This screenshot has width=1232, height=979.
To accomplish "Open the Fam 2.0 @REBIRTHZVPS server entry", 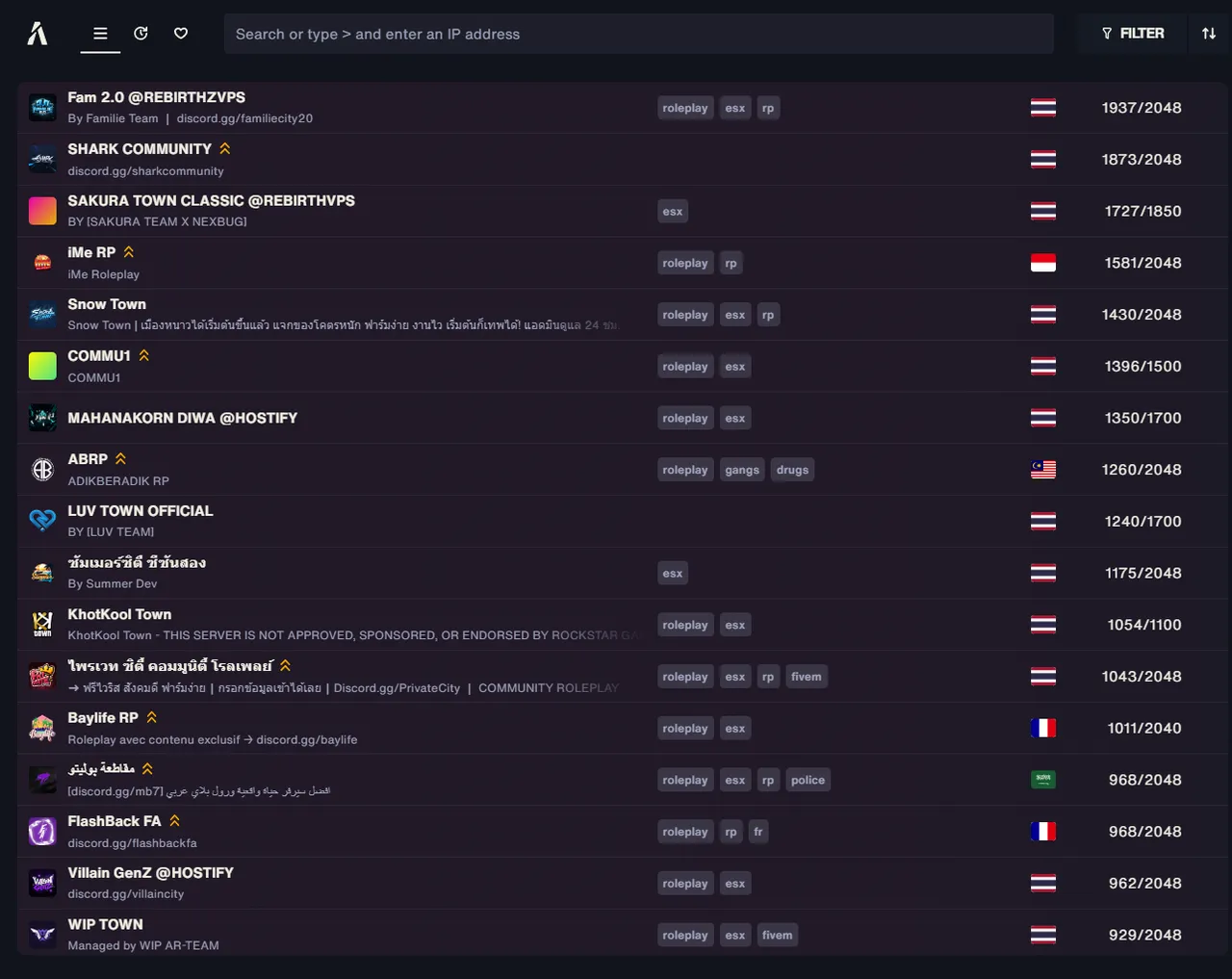I will [x=622, y=108].
